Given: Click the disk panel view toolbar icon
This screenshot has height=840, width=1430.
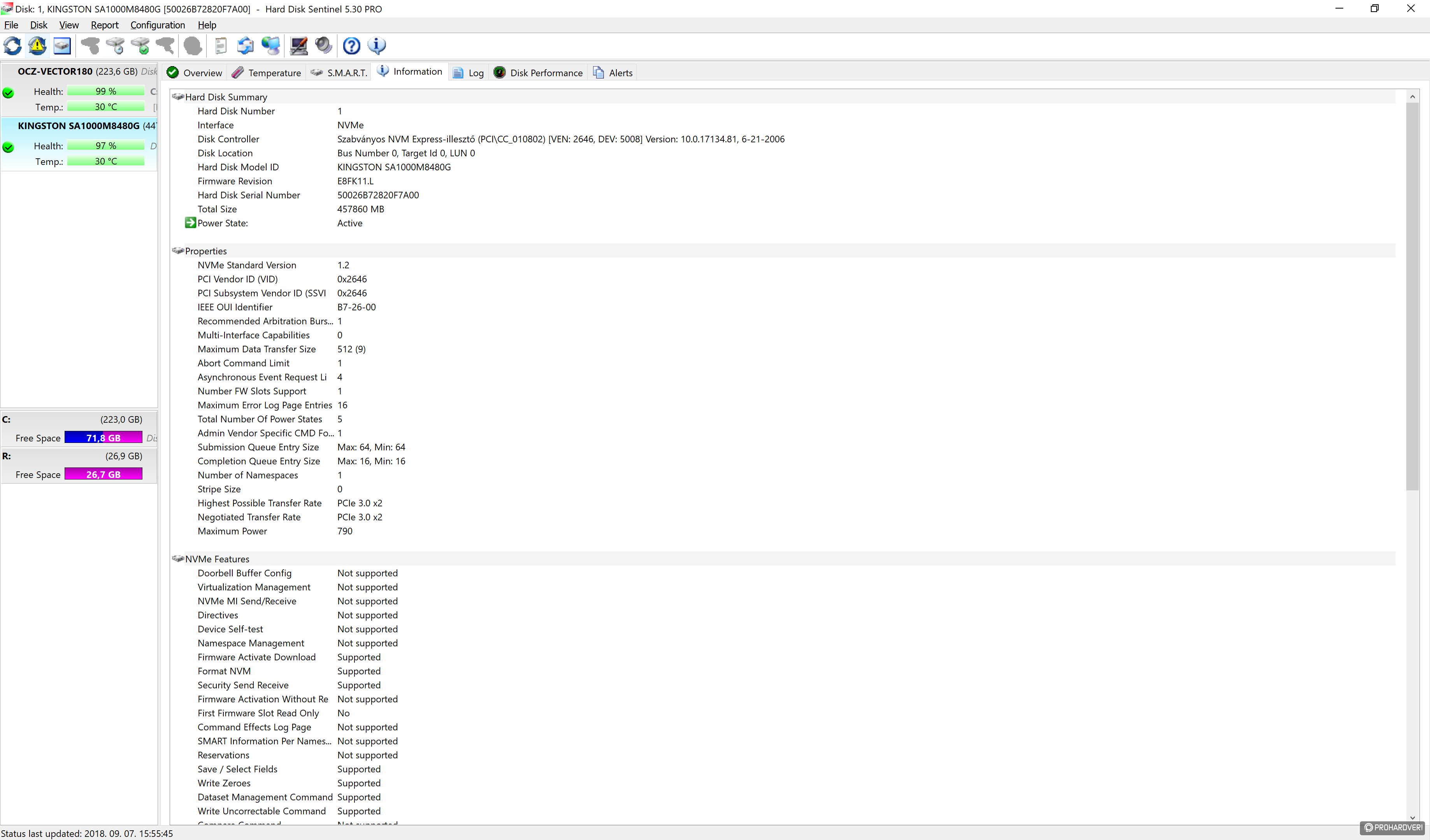Looking at the screenshot, I should pyautogui.click(x=62, y=45).
